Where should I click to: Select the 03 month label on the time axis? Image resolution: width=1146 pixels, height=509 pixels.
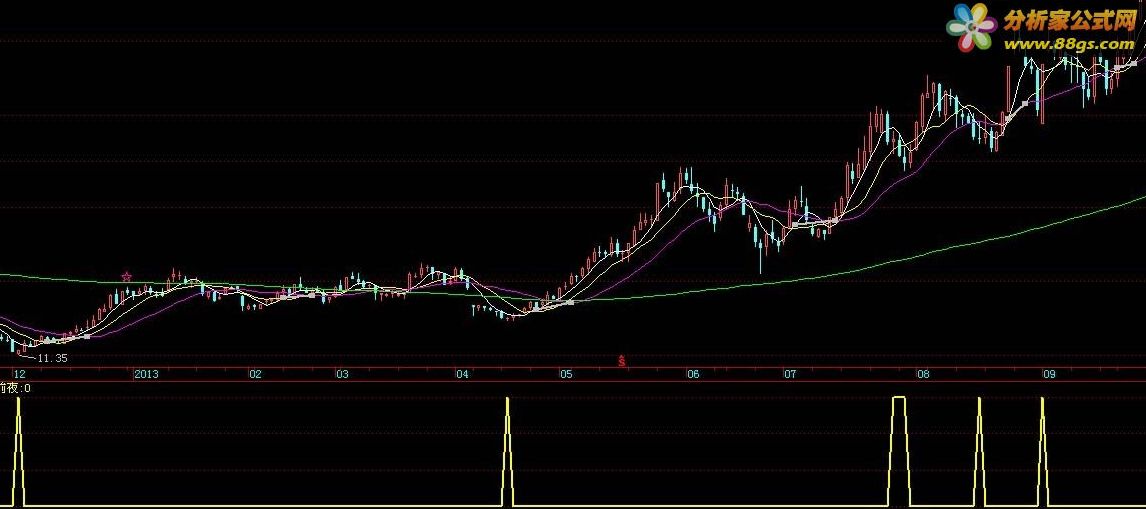coord(342,374)
